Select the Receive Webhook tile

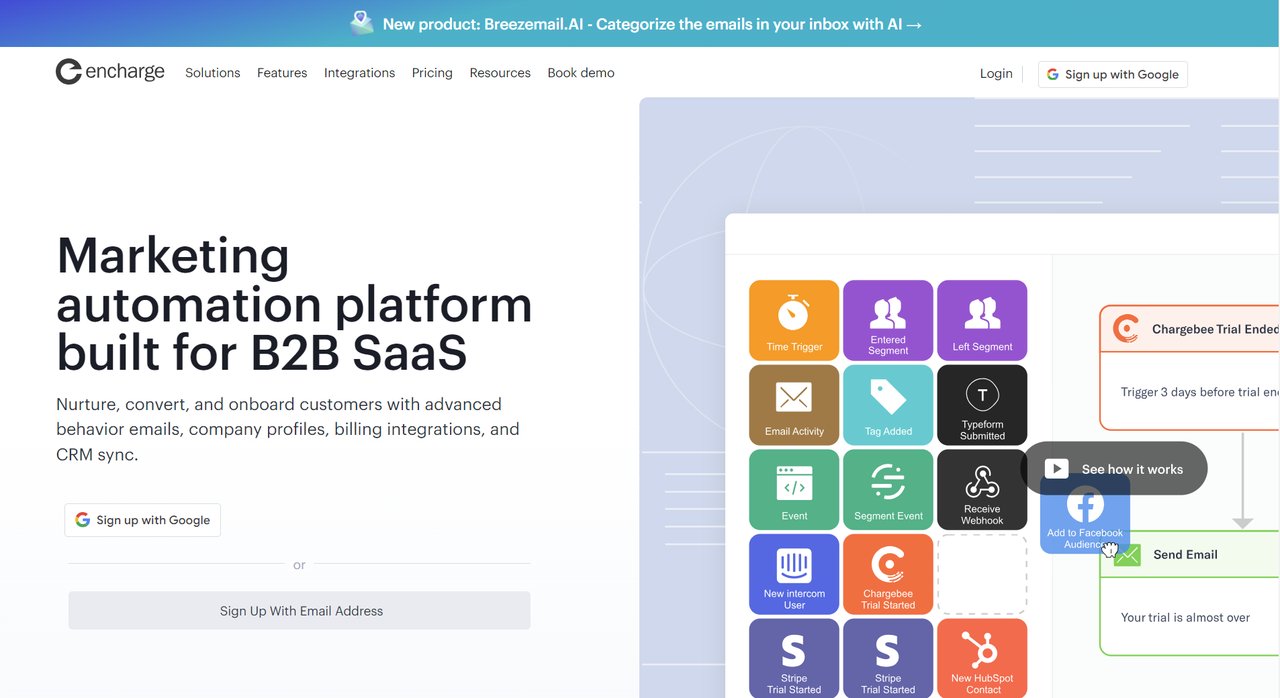(x=982, y=489)
